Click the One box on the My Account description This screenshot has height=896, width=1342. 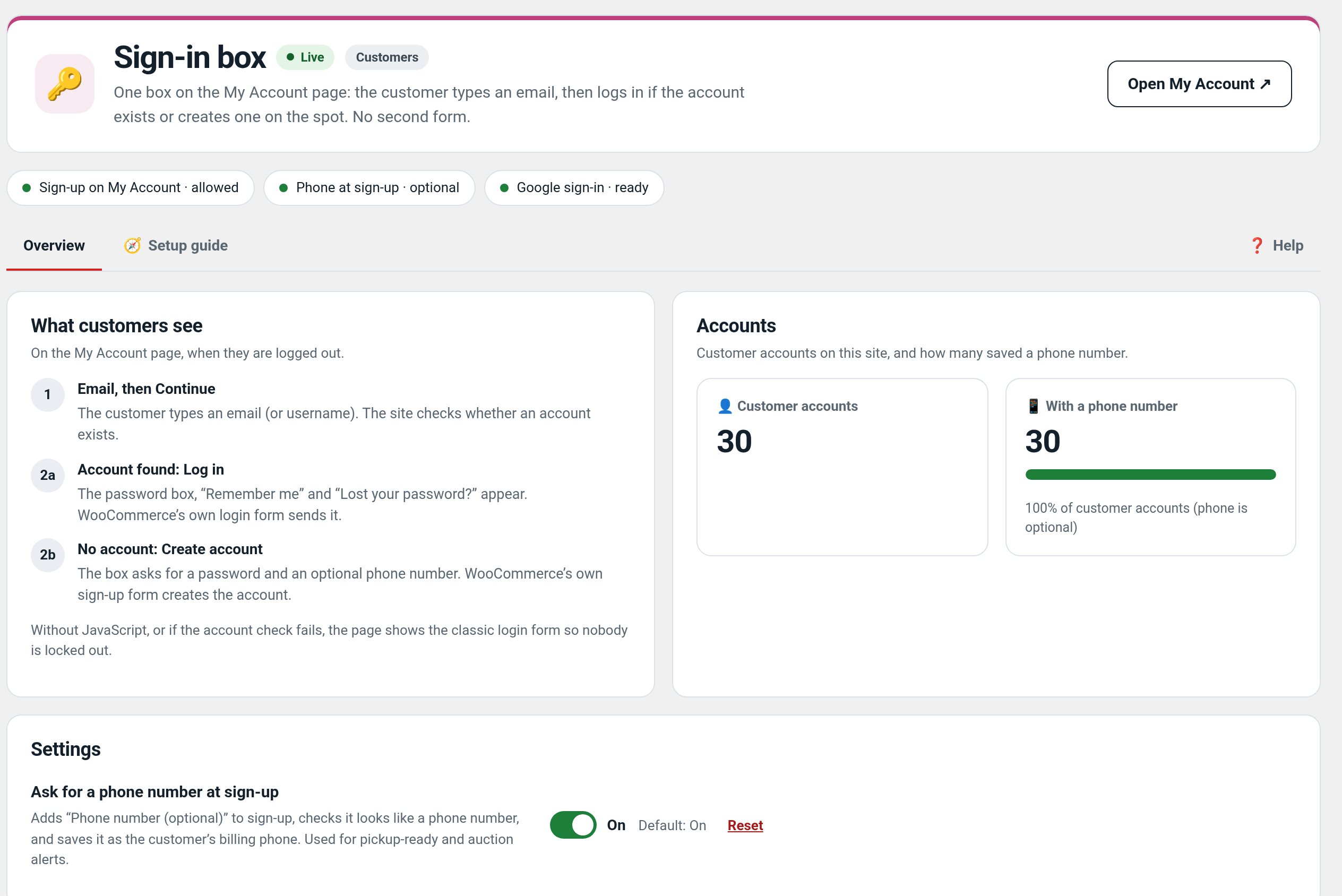point(429,105)
